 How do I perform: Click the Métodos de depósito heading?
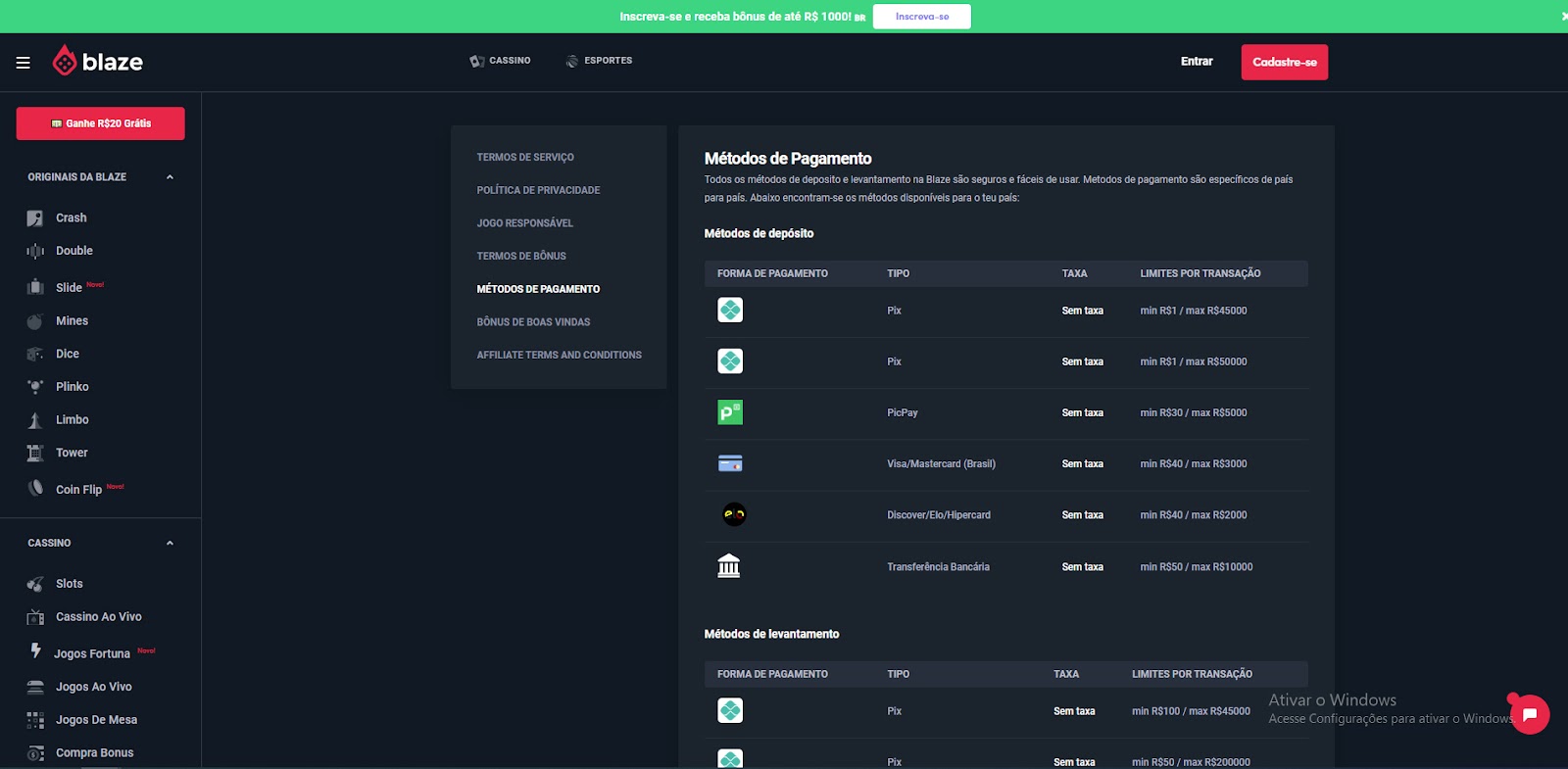[759, 234]
